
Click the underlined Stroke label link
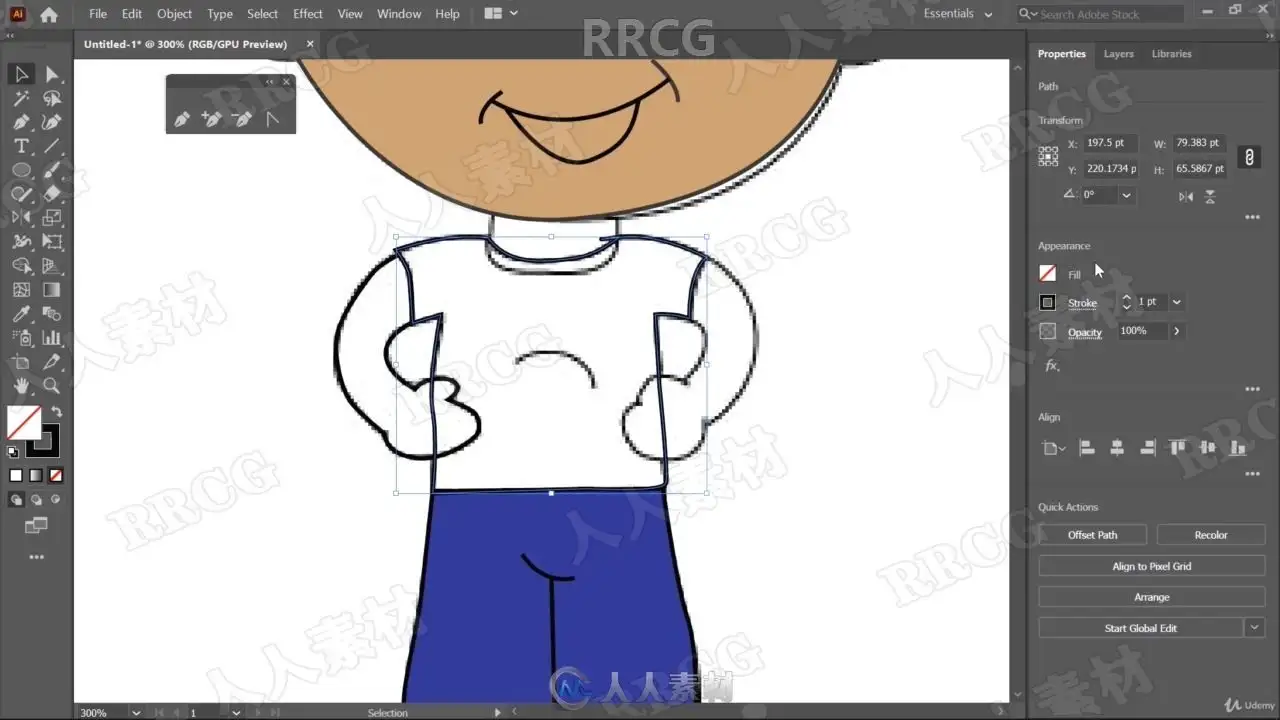pyautogui.click(x=1082, y=303)
